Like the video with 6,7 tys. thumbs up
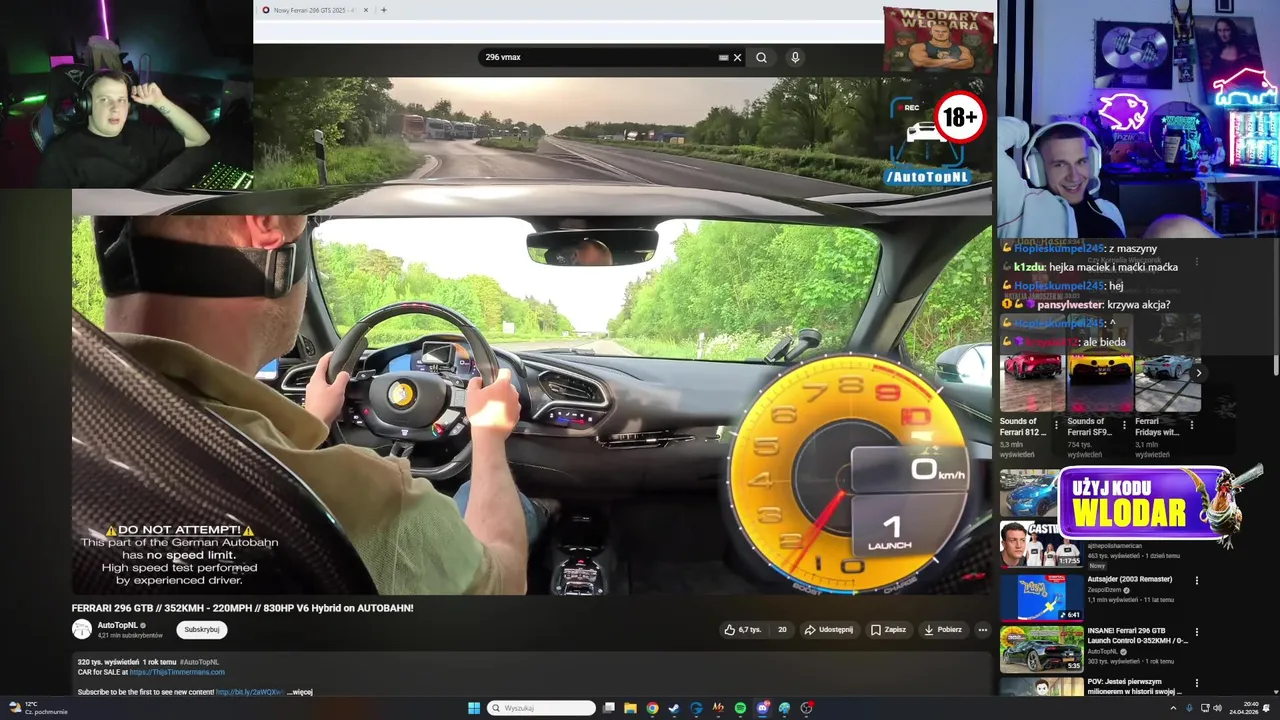 [742, 630]
